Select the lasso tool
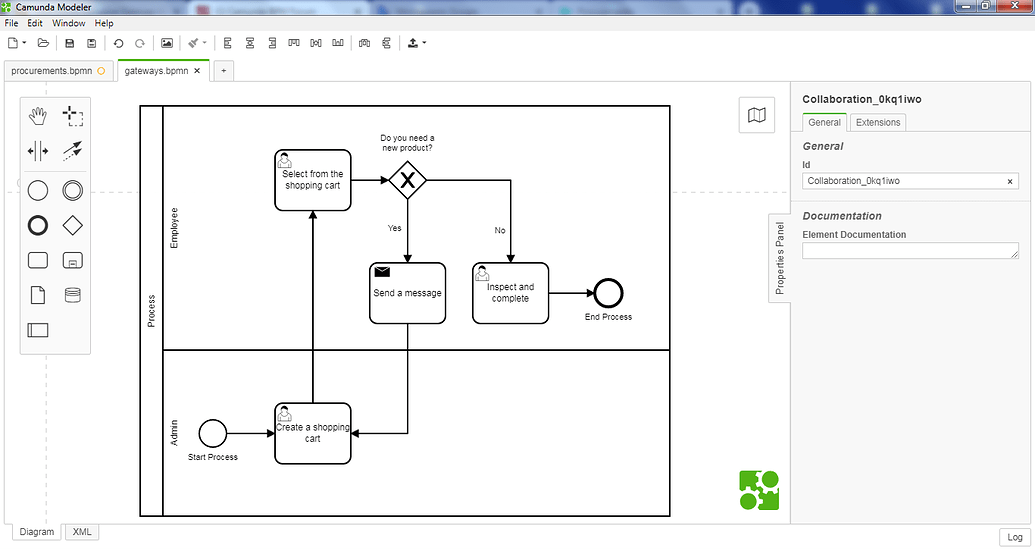 click(x=72, y=116)
